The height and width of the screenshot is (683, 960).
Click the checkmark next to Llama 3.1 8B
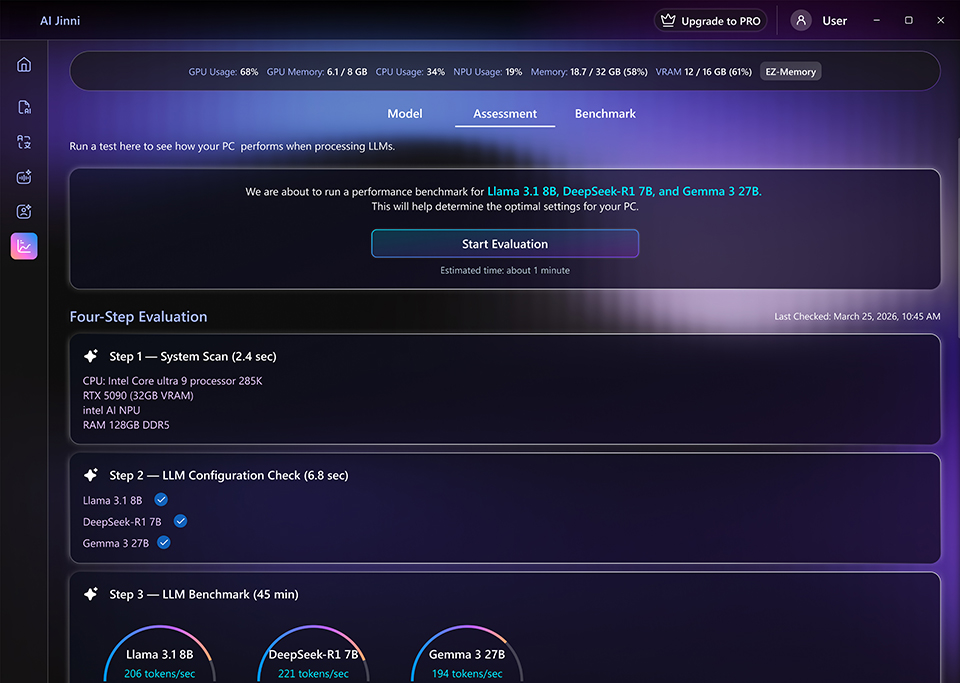pos(161,500)
